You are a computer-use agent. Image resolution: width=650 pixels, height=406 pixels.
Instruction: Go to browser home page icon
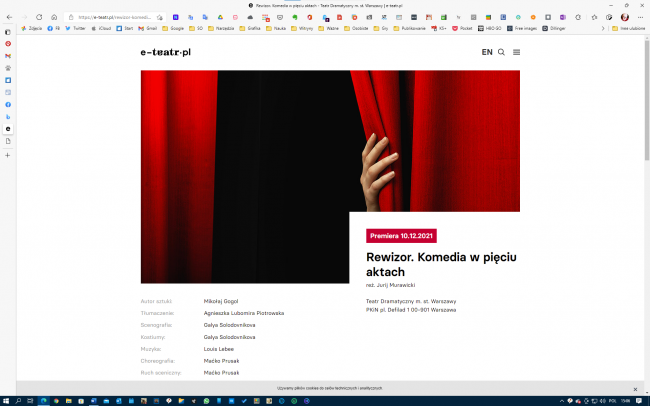(x=53, y=17)
